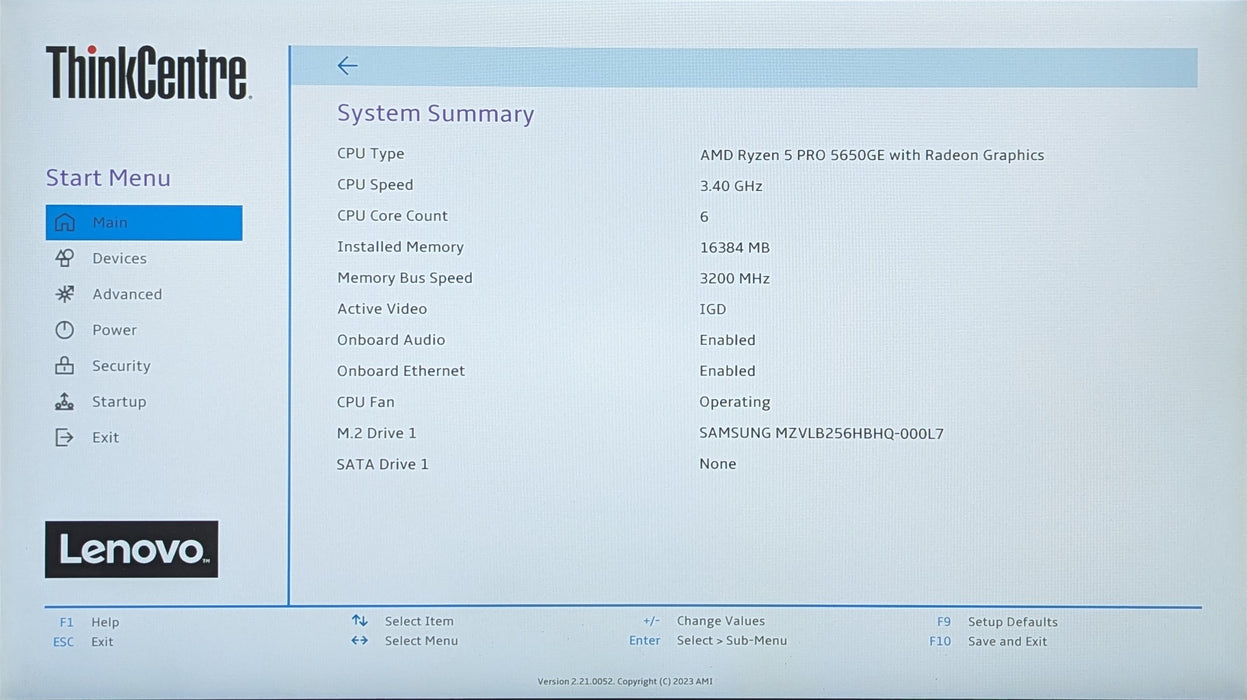Screen dimensions: 1247x700
Task: Click Enabled beside Onboard Audio
Action: pyautogui.click(x=728, y=340)
